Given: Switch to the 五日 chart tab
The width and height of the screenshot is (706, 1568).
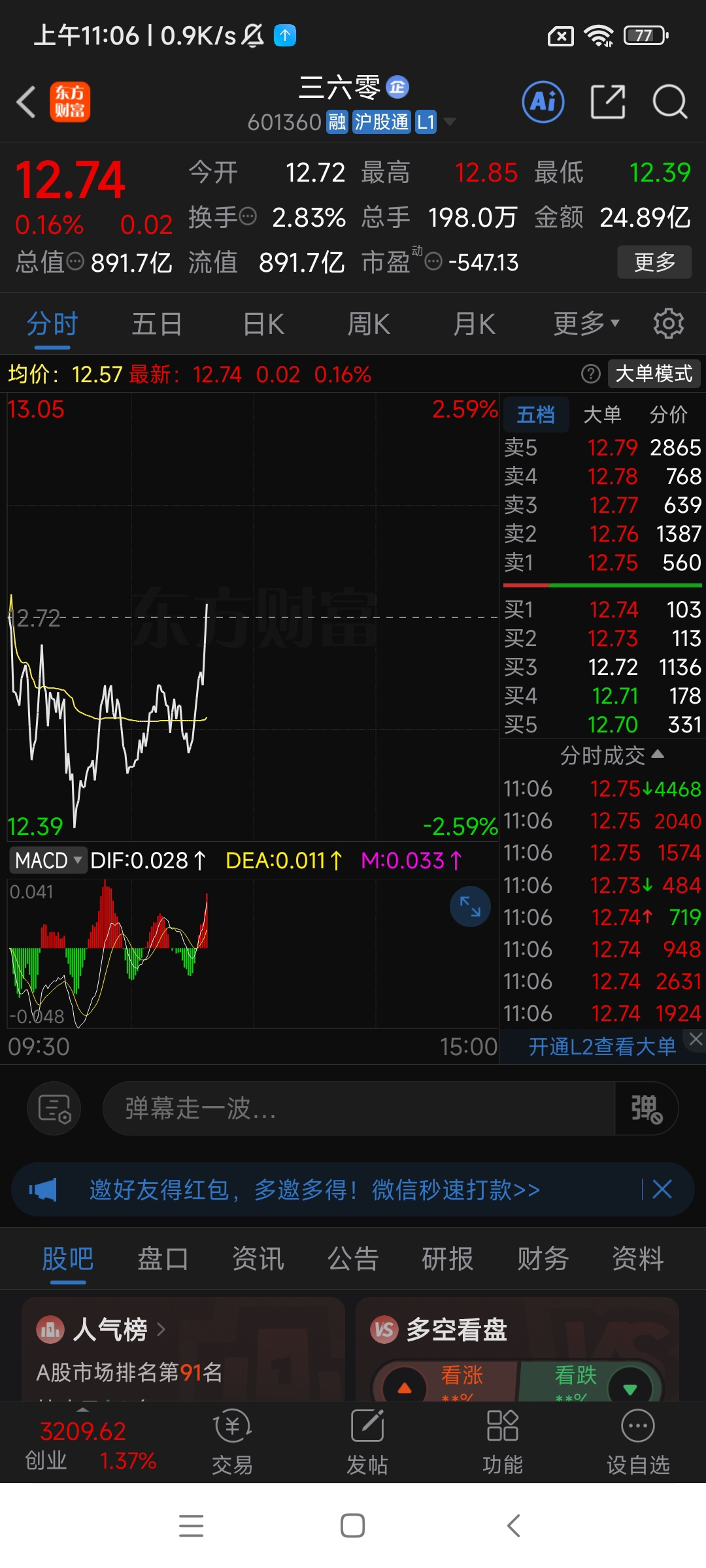Looking at the screenshot, I should pyautogui.click(x=157, y=324).
